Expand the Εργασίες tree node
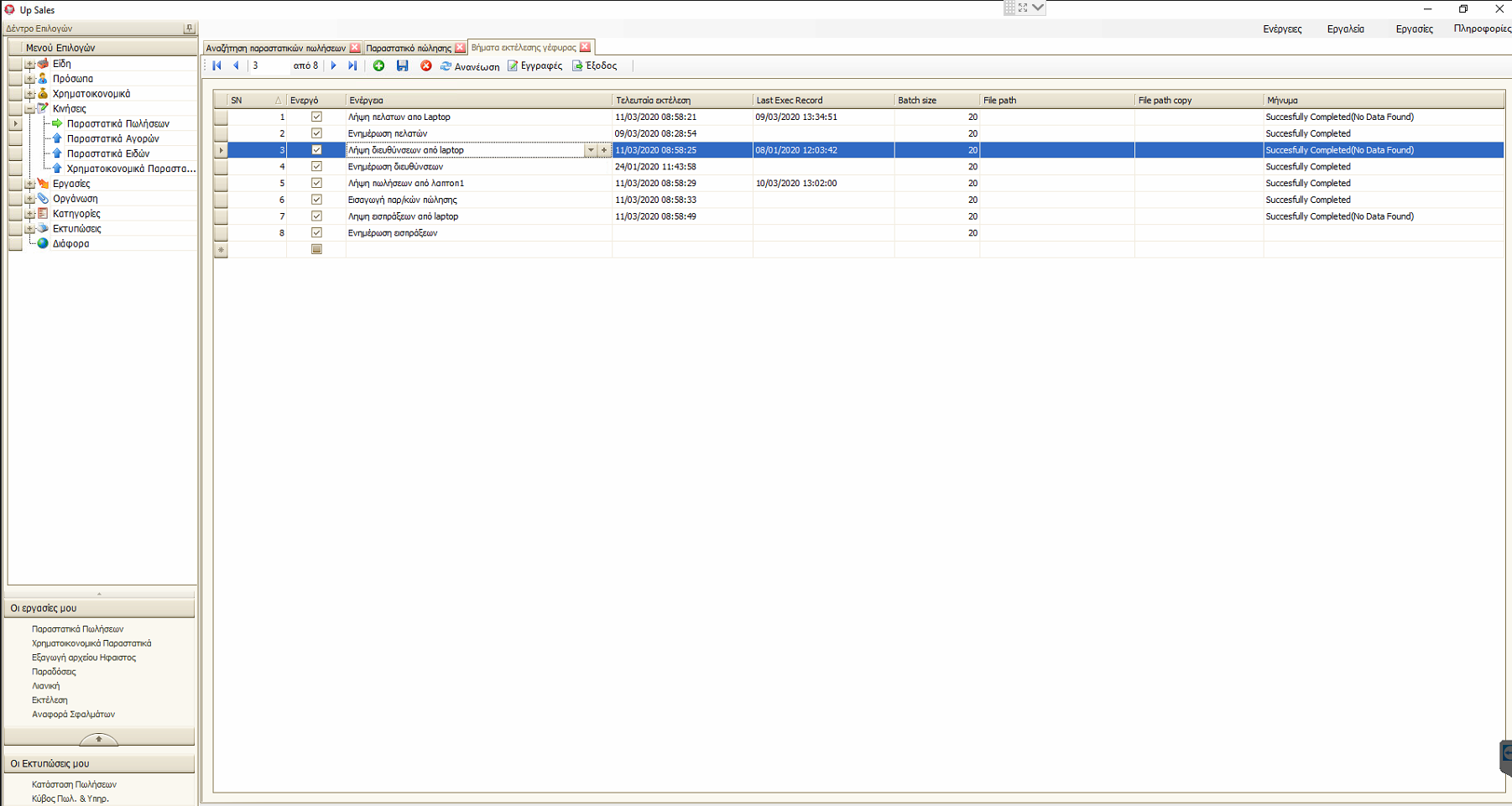 pyautogui.click(x=29, y=184)
